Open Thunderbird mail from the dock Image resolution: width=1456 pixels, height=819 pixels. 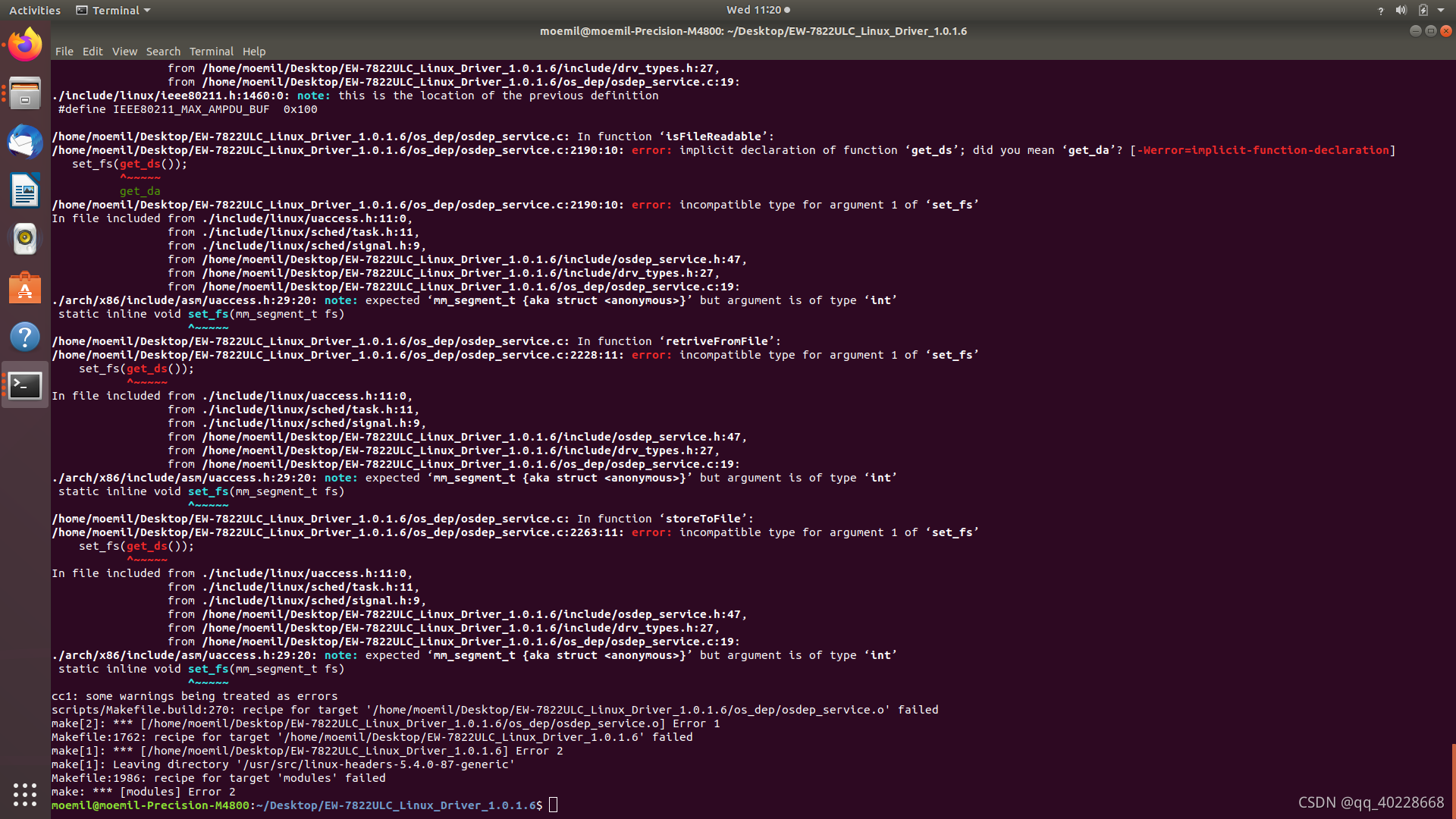click(25, 142)
